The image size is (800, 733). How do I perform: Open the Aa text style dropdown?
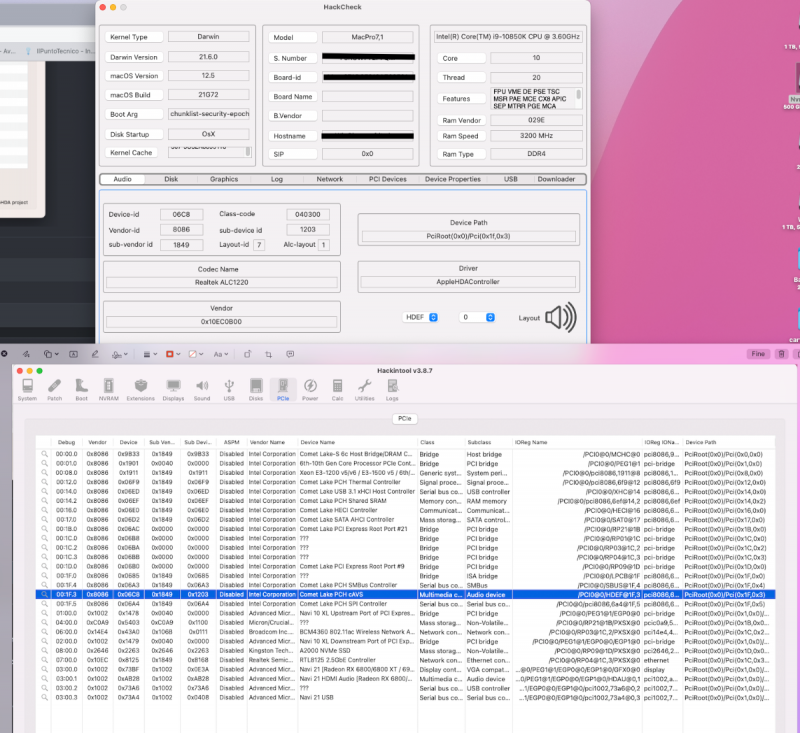coord(220,354)
